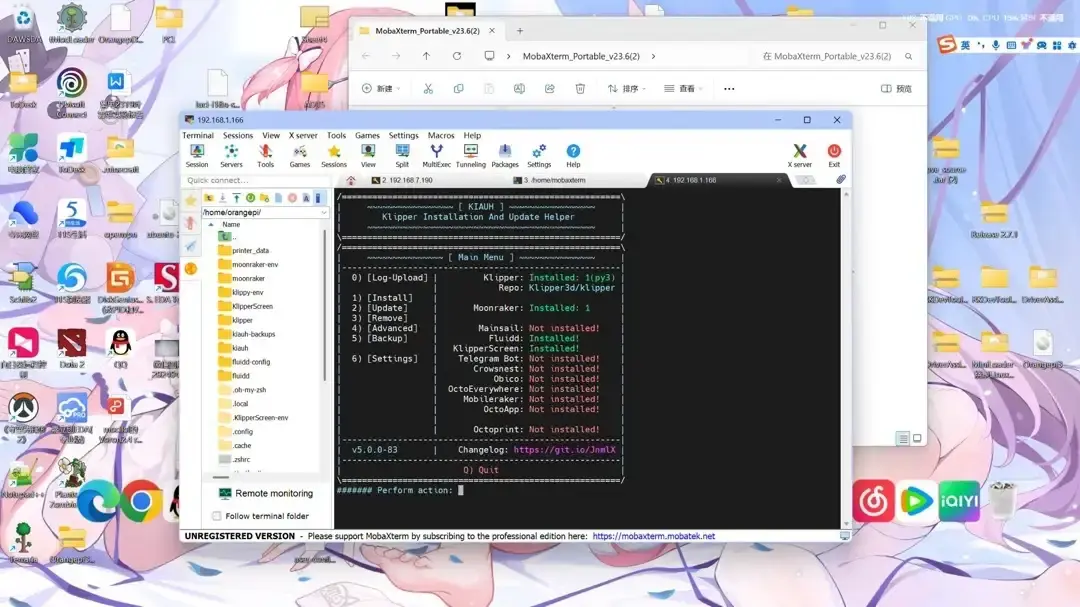The width and height of the screenshot is (1080, 607).
Task: Open the Tools sidebar tab icon
Action: (191, 223)
